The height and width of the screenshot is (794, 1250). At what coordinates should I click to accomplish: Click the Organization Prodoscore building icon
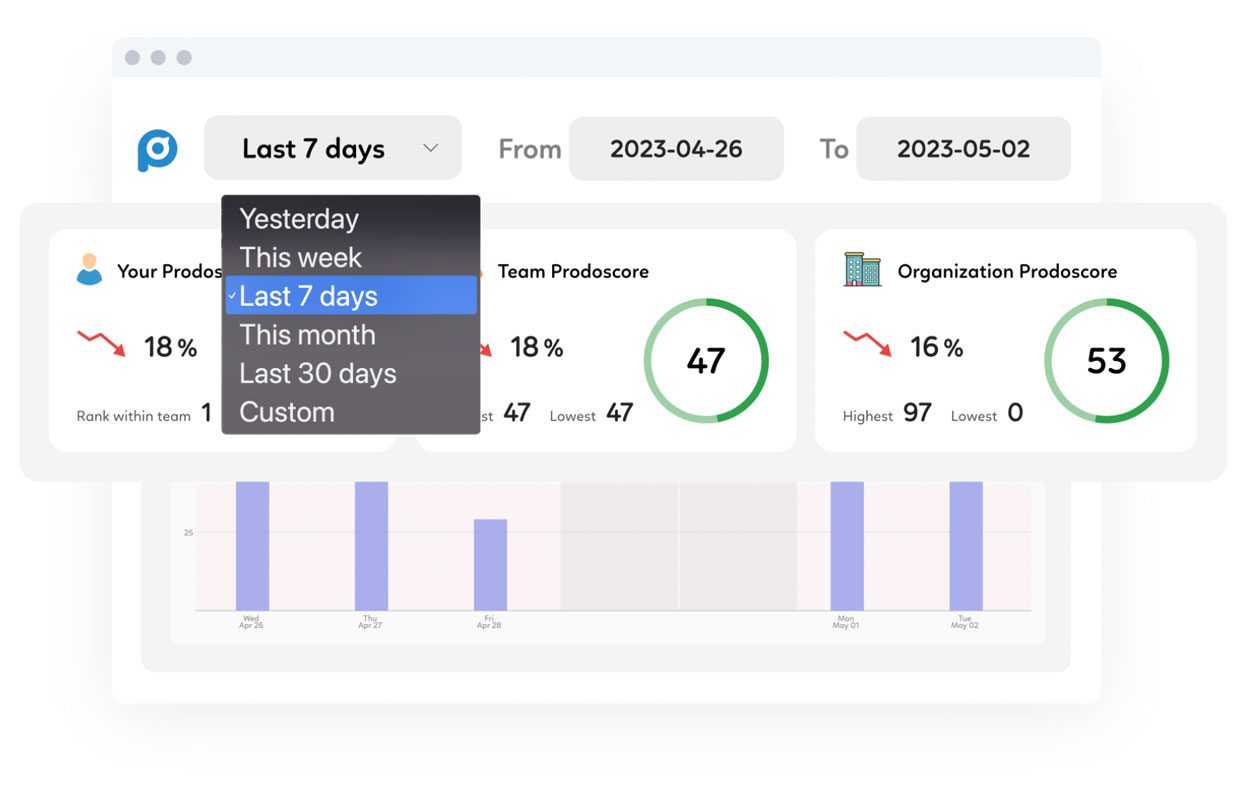[862, 270]
